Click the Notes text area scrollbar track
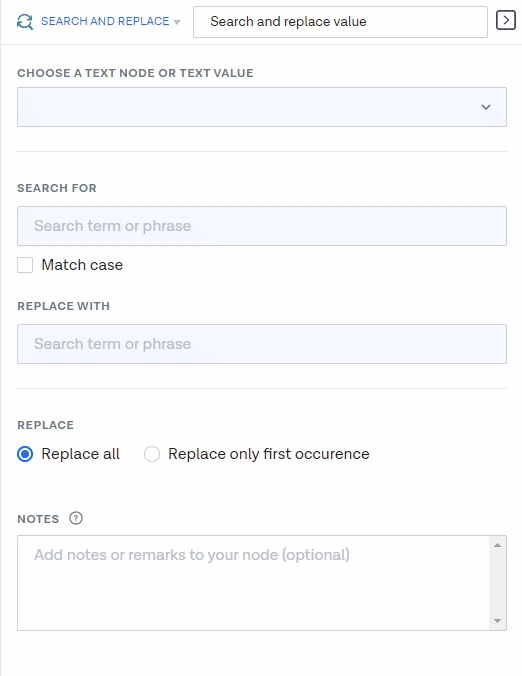522x676 pixels. [x=497, y=583]
